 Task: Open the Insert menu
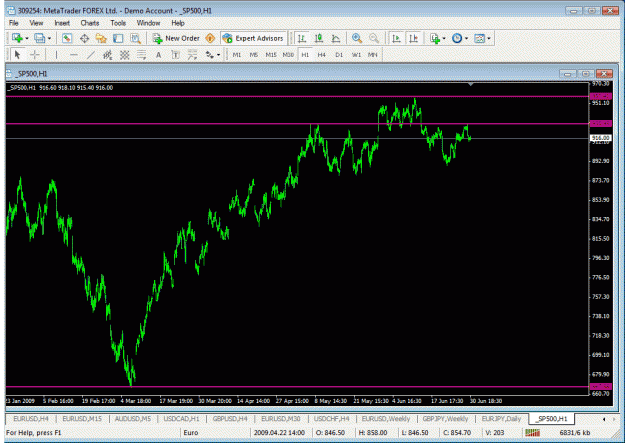[x=62, y=23]
